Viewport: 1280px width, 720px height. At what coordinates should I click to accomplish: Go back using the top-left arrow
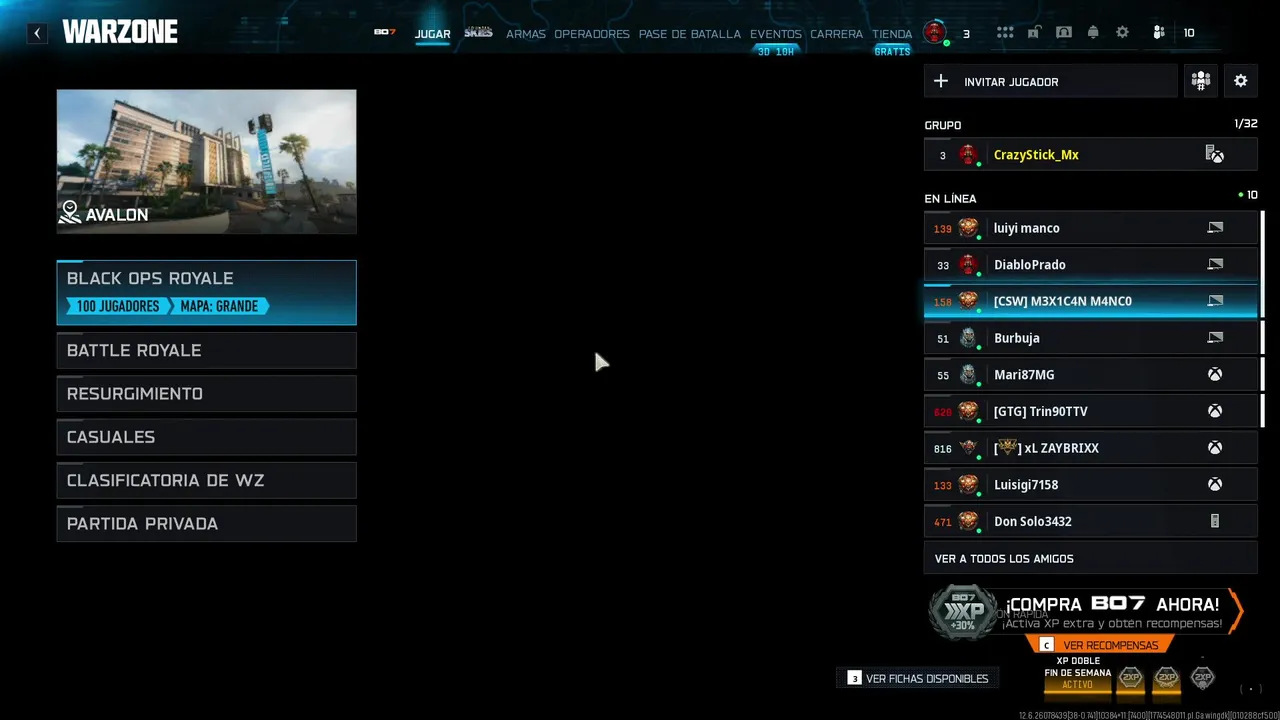click(x=37, y=33)
